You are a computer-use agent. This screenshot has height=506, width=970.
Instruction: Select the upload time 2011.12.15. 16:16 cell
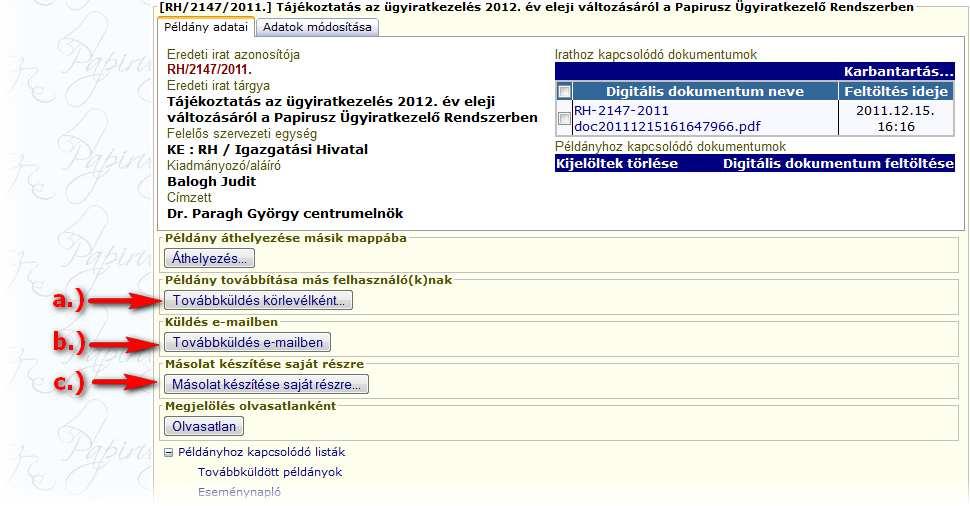pyautogui.click(x=896, y=118)
